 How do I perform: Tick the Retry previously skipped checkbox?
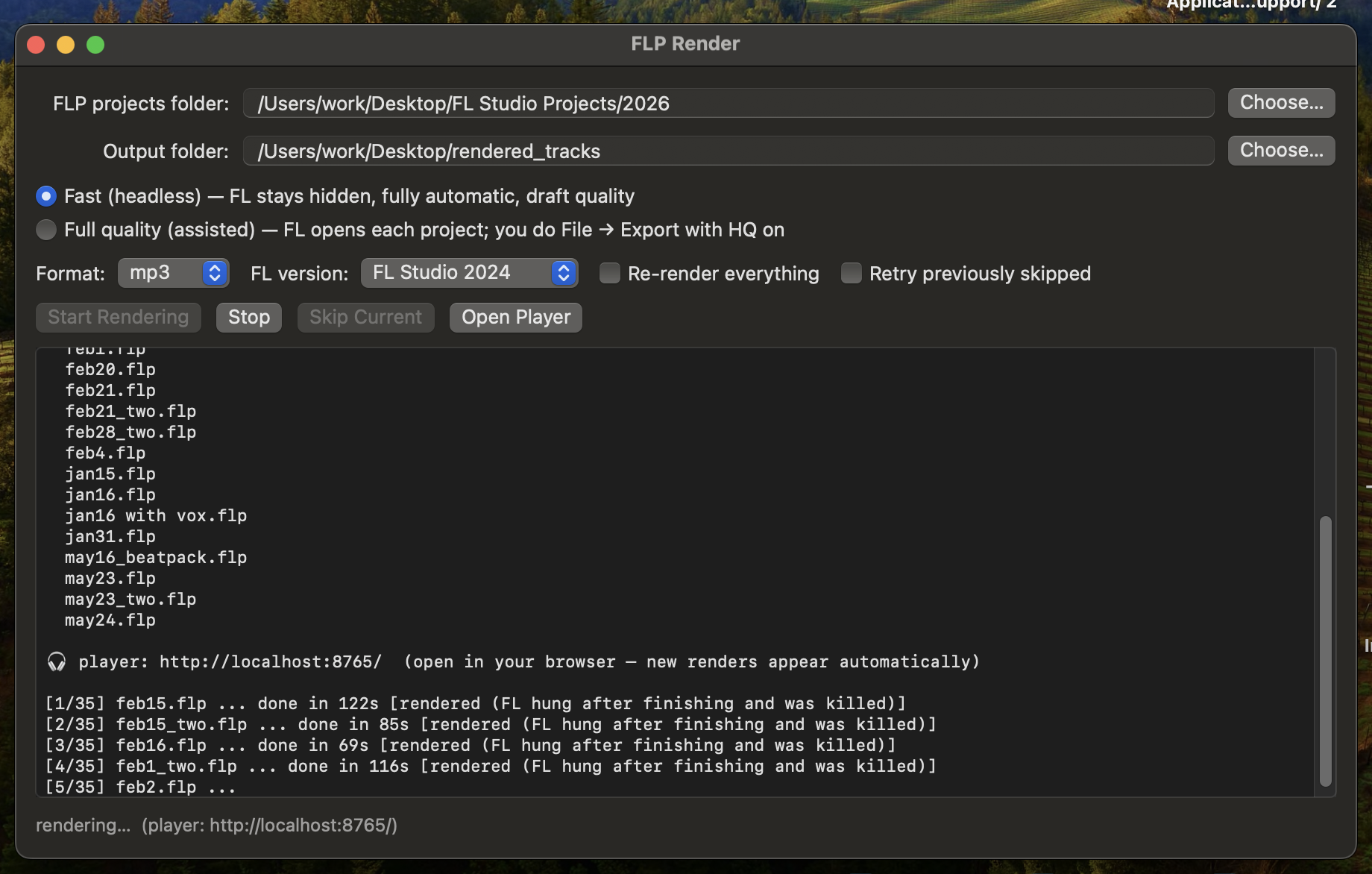coord(852,273)
